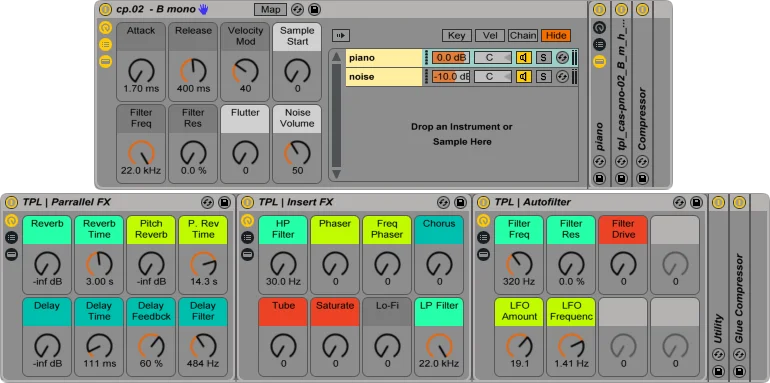Viewport: 770px width, 383px height.
Task: Toggle macro controls view in cp.02 rack
Action: coord(106,27)
